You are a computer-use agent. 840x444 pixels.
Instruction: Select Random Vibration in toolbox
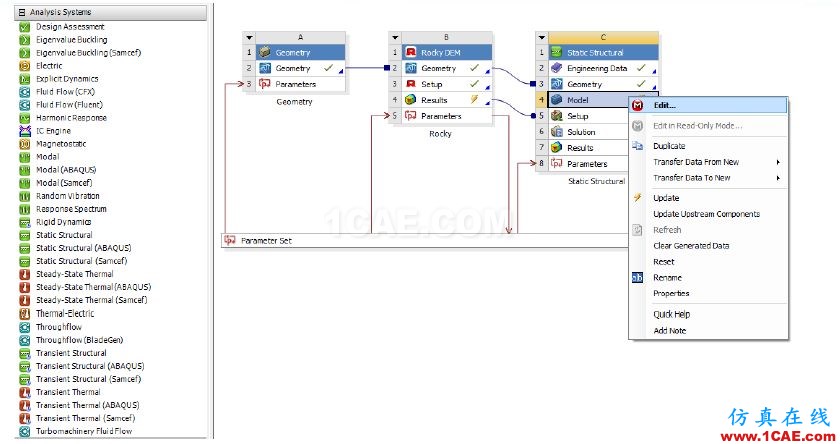click(x=68, y=196)
